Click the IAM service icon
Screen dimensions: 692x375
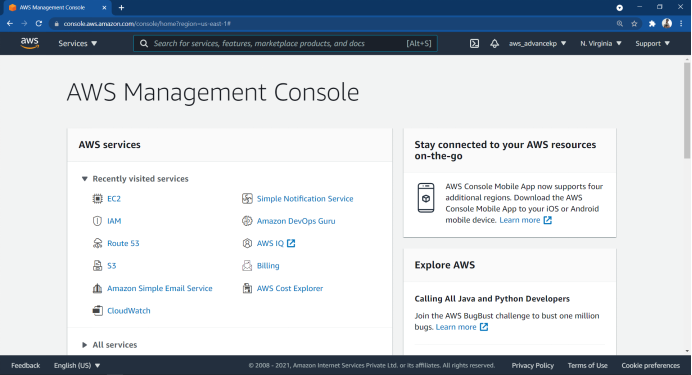pos(97,221)
